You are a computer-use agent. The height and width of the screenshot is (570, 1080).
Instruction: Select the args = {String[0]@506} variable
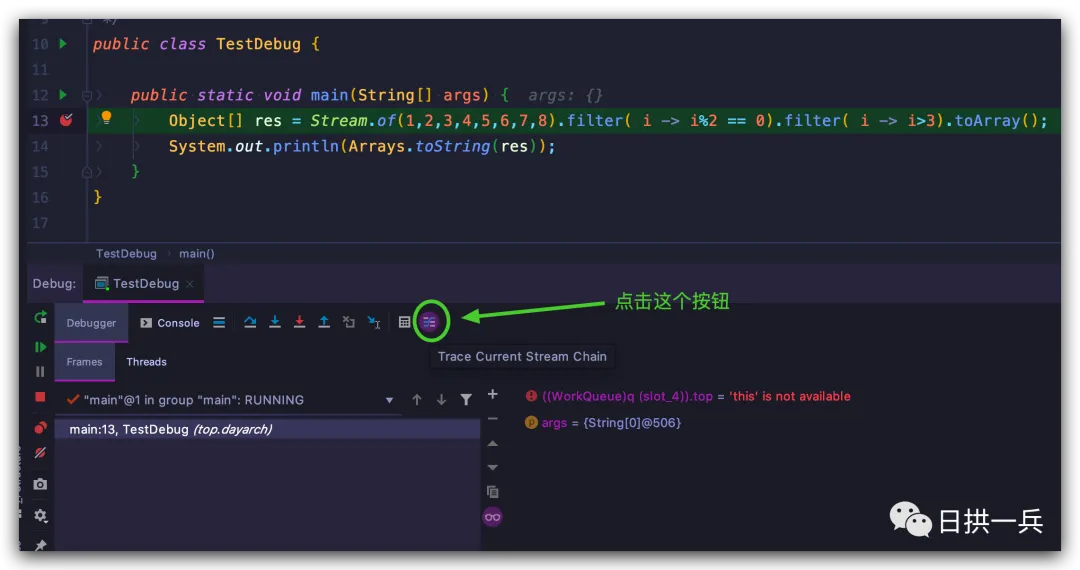603,423
